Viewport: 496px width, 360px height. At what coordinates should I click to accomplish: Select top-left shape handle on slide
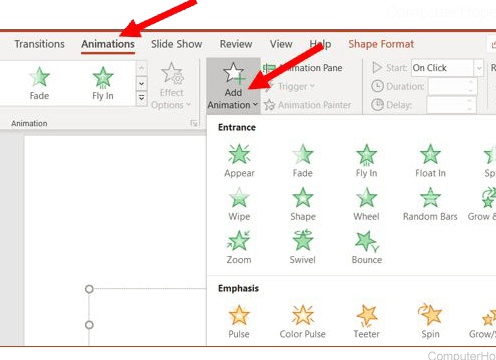pos(89,289)
